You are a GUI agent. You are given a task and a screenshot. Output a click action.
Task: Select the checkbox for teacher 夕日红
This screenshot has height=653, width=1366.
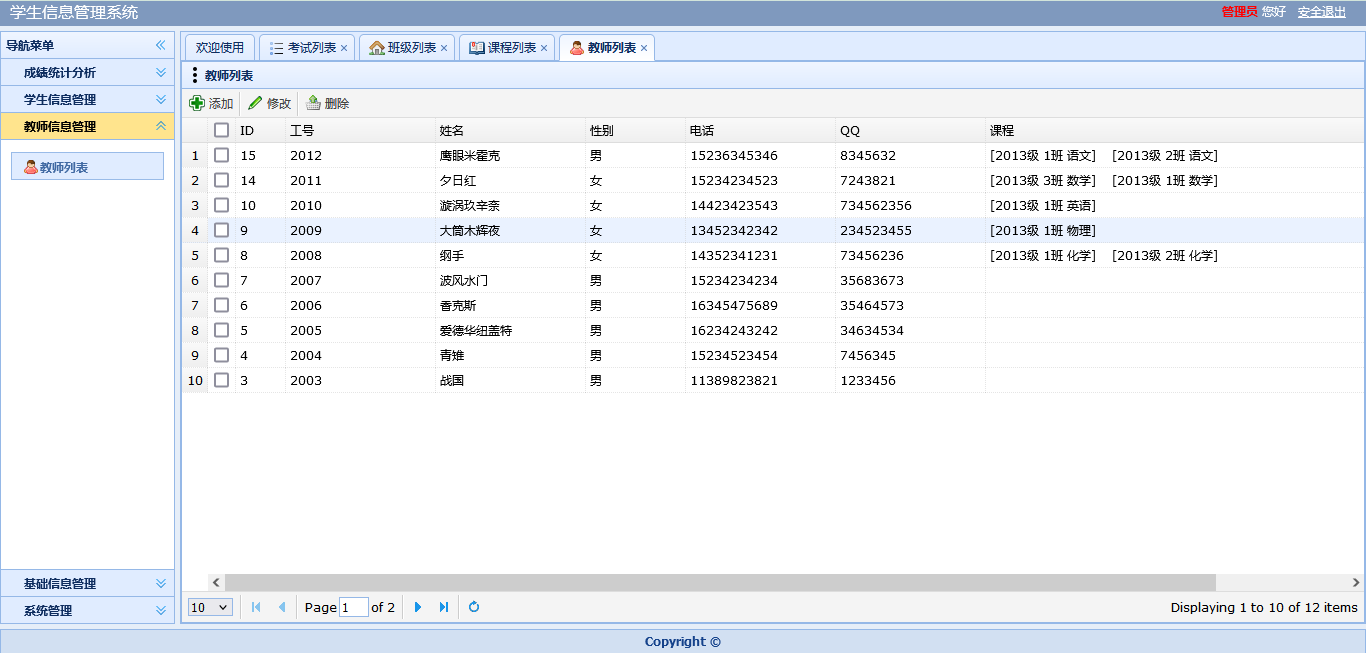click(x=221, y=181)
